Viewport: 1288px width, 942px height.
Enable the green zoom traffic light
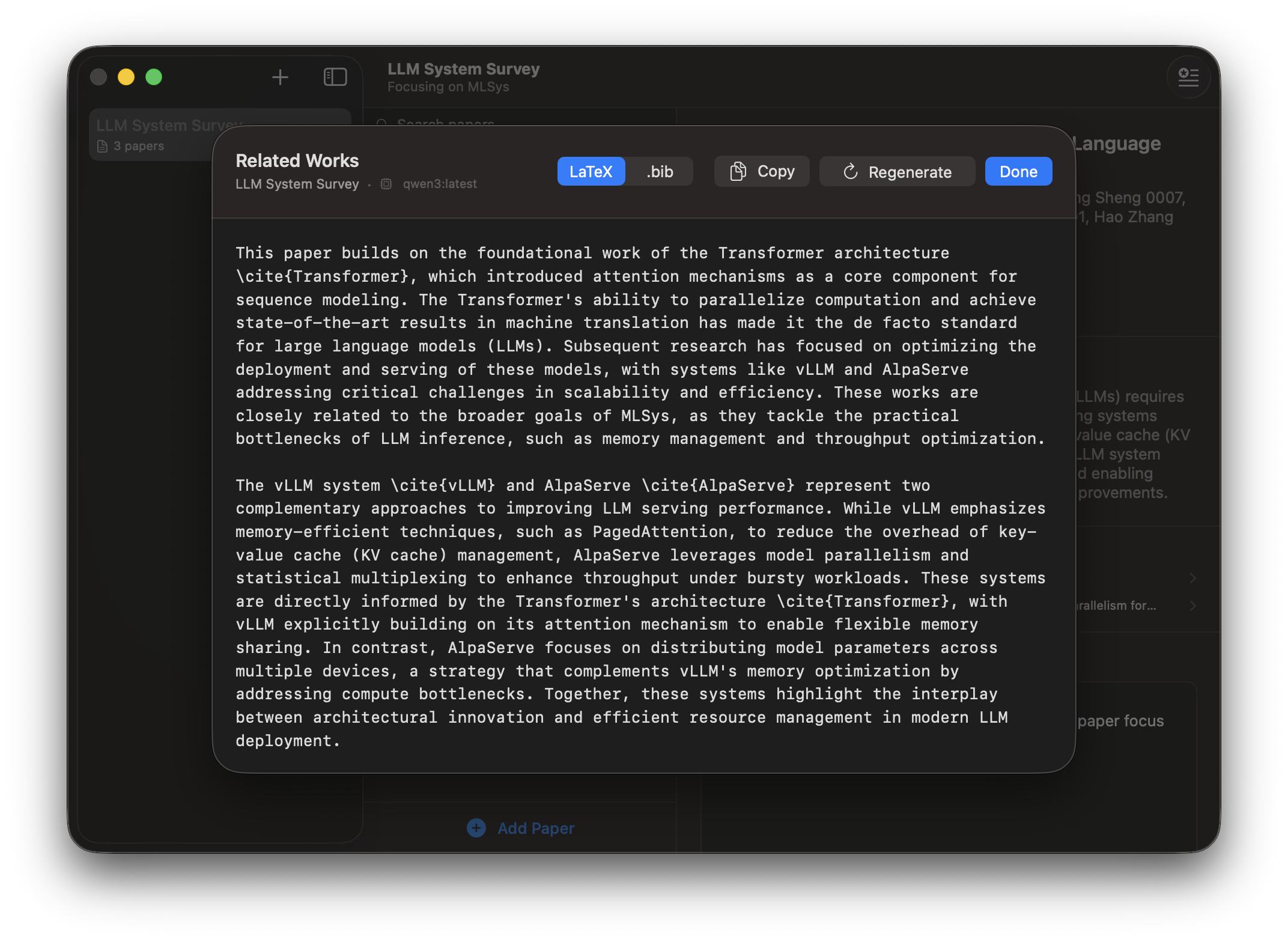tap(154, 77)
